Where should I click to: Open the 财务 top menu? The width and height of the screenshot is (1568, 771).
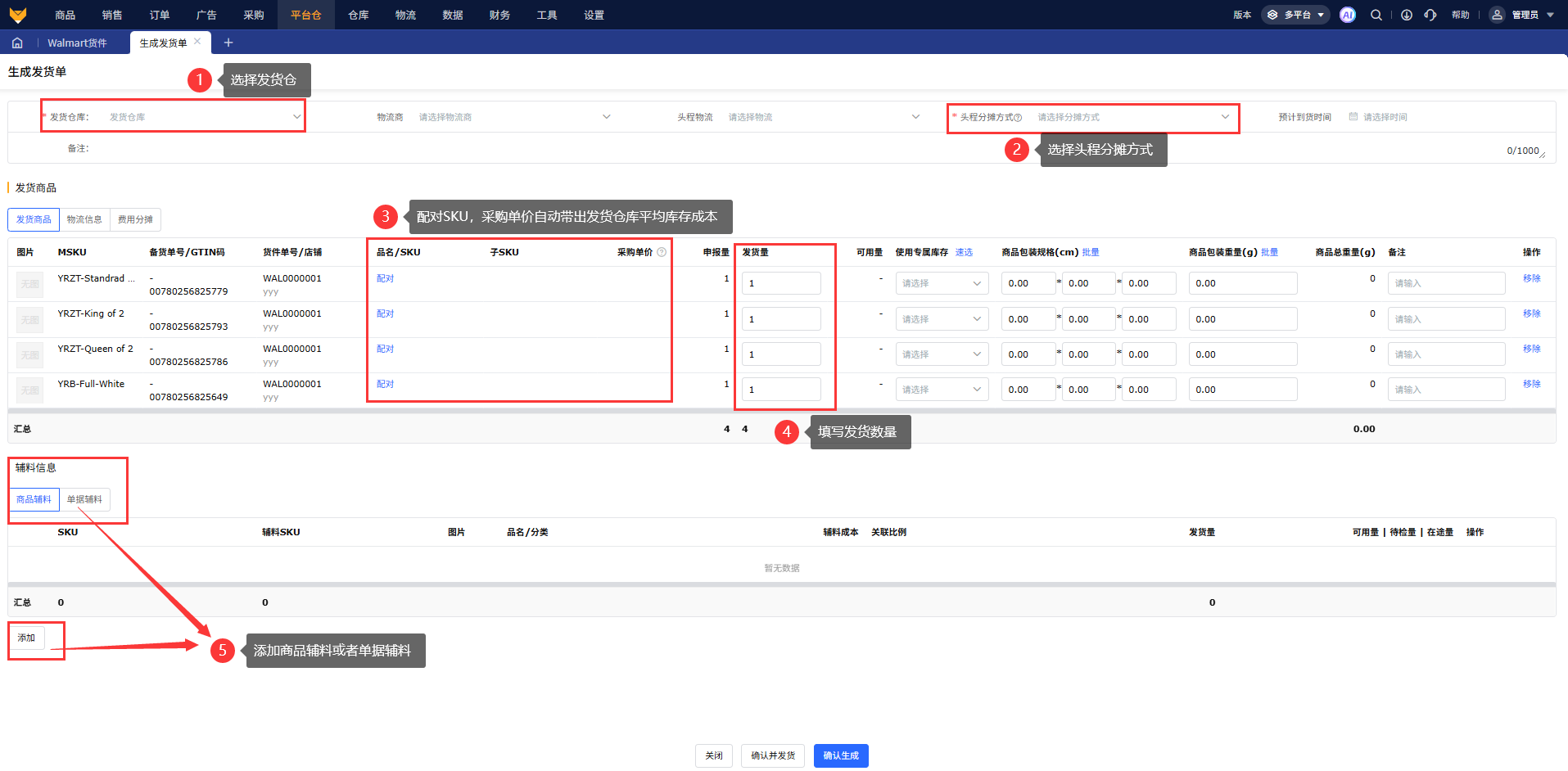point(499,15)
